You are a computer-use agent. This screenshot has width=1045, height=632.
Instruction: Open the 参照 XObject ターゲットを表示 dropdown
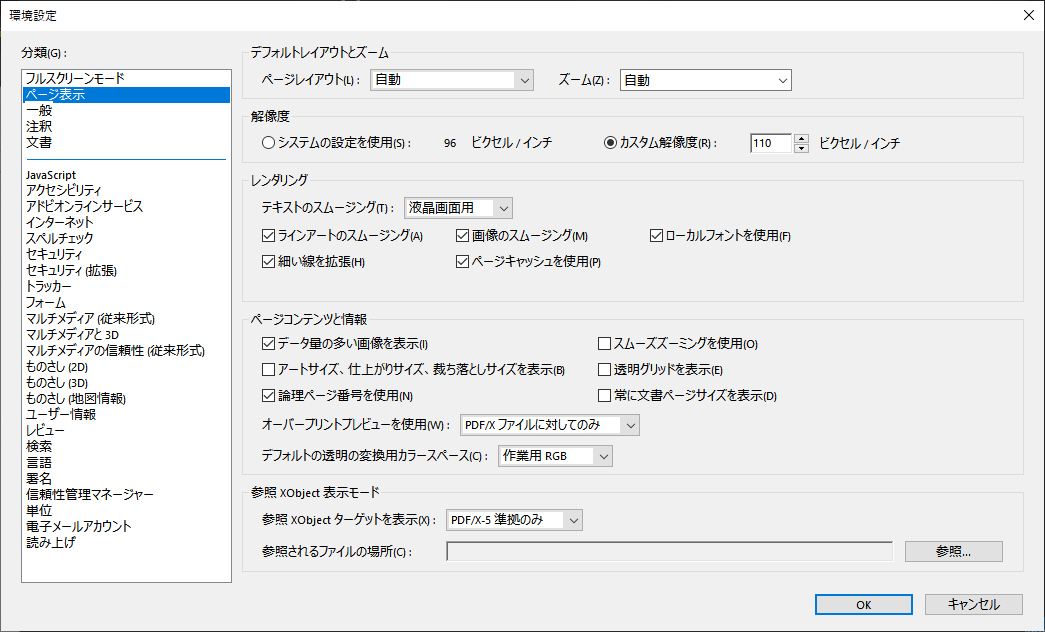[514, 519]
